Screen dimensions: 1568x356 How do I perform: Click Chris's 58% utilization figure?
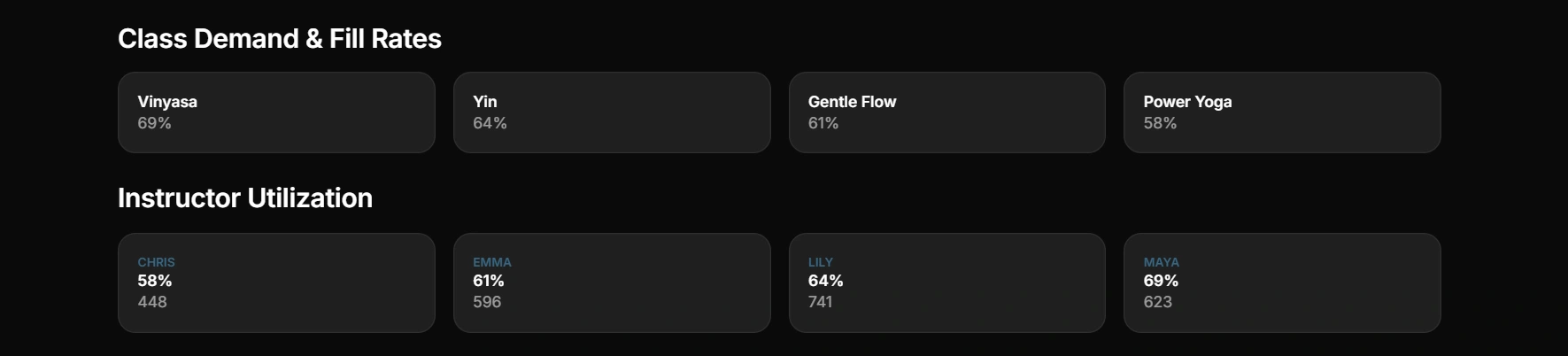[x=154, y=281]
